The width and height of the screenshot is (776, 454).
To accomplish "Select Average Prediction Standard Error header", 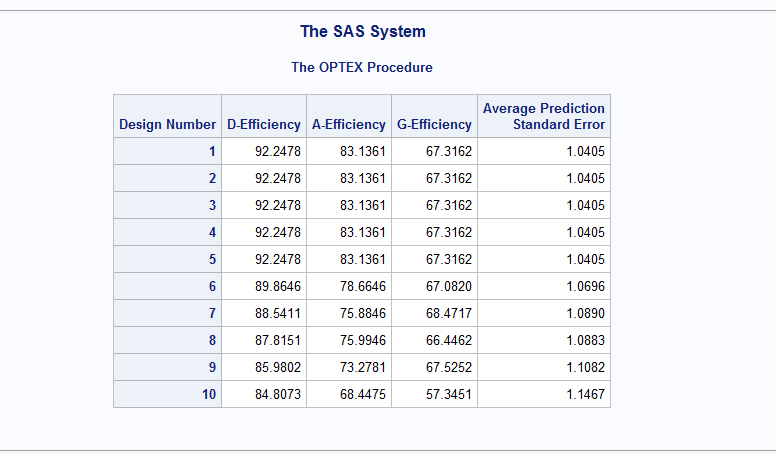I will coord(544,116).
